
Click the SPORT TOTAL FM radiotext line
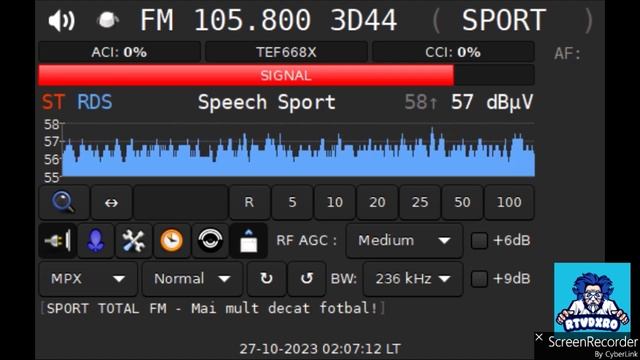212,308
